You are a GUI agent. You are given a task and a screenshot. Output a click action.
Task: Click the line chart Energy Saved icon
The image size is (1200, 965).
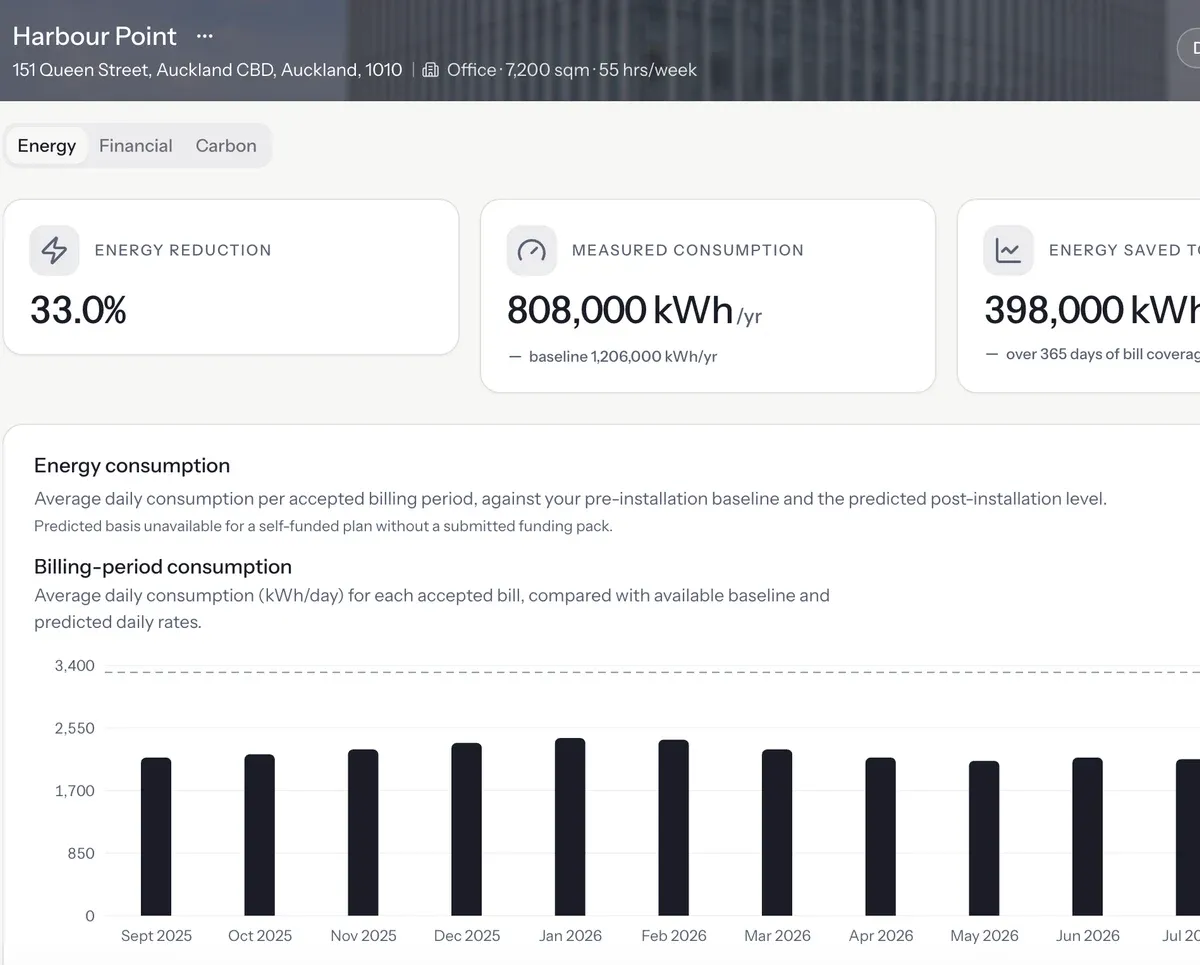(1008, 250)
